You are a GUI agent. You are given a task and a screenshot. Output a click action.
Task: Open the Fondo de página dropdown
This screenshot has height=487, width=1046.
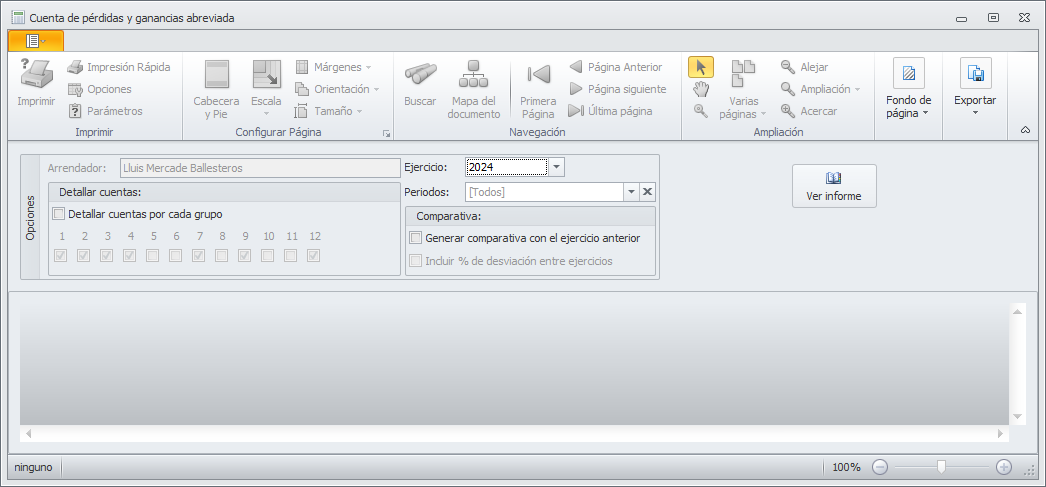point(909,89)
